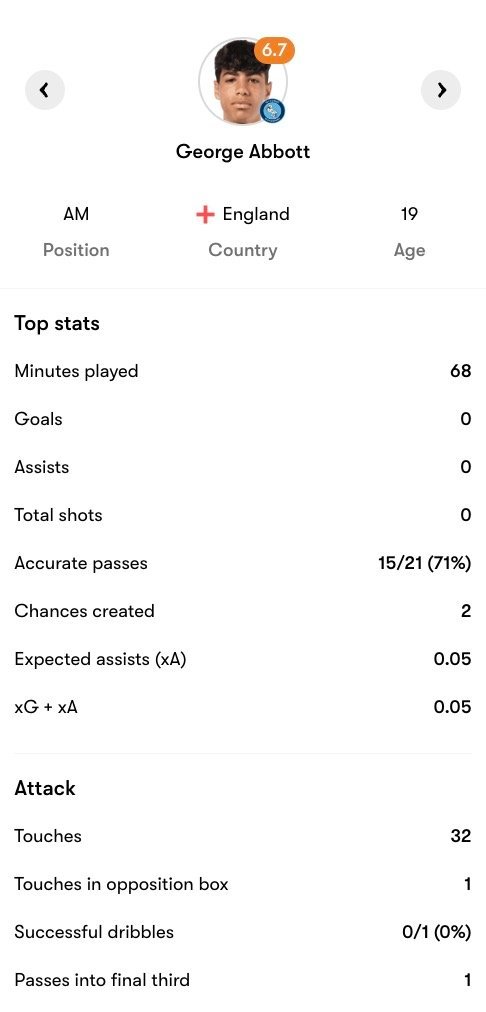Click the Passes into final third row

243,980
